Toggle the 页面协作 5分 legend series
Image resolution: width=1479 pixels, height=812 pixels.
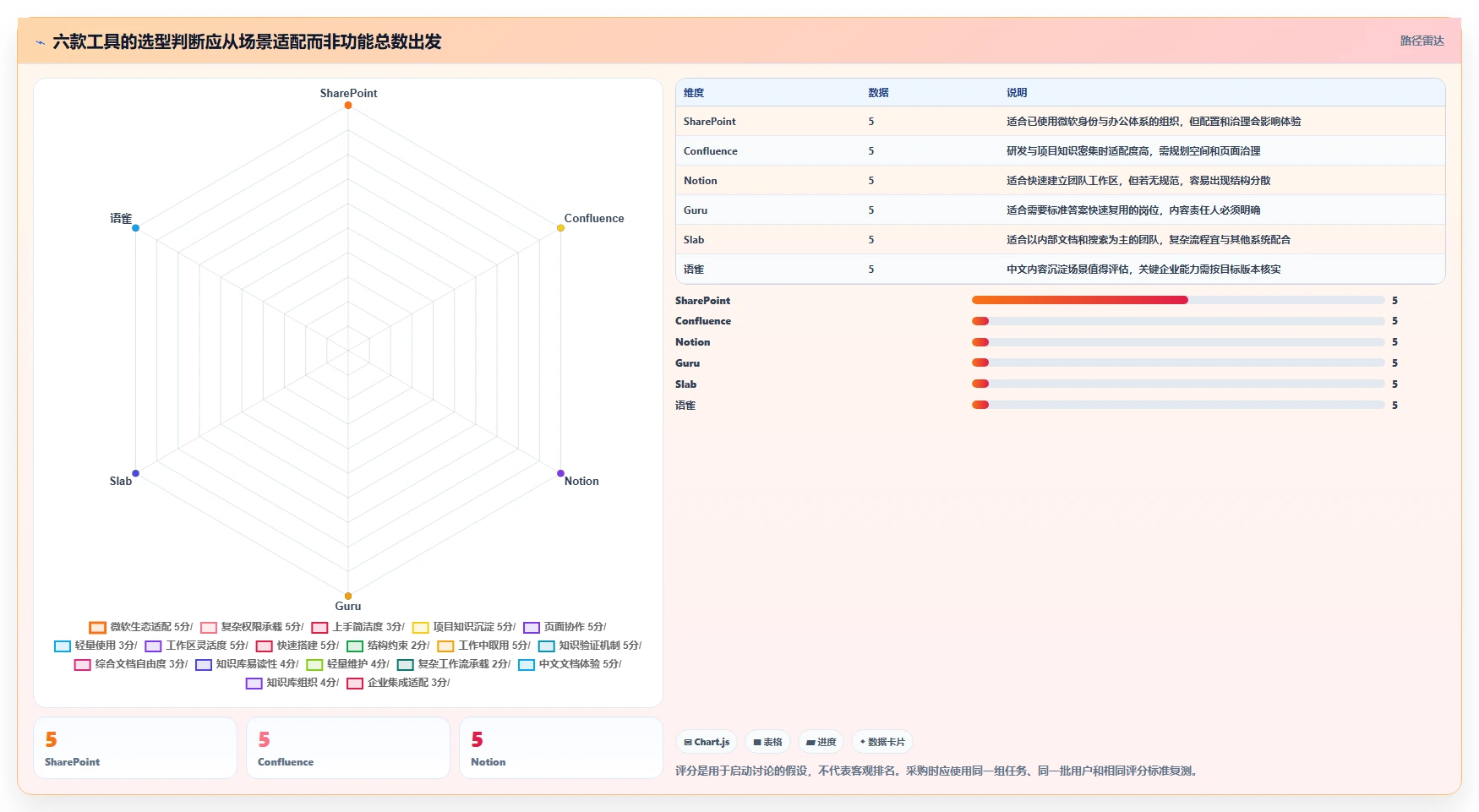pyautogui.click(x=565, y=627)
